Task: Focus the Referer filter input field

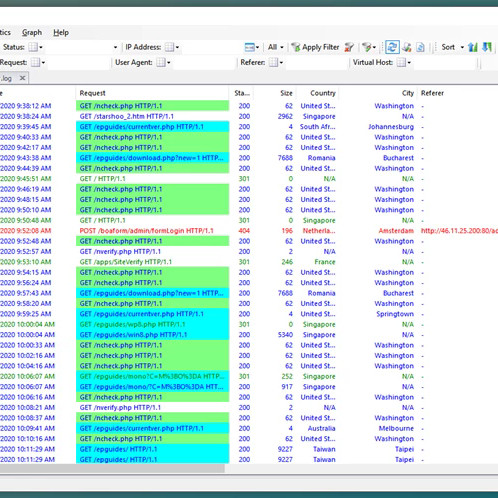Action: click(317, 63)
